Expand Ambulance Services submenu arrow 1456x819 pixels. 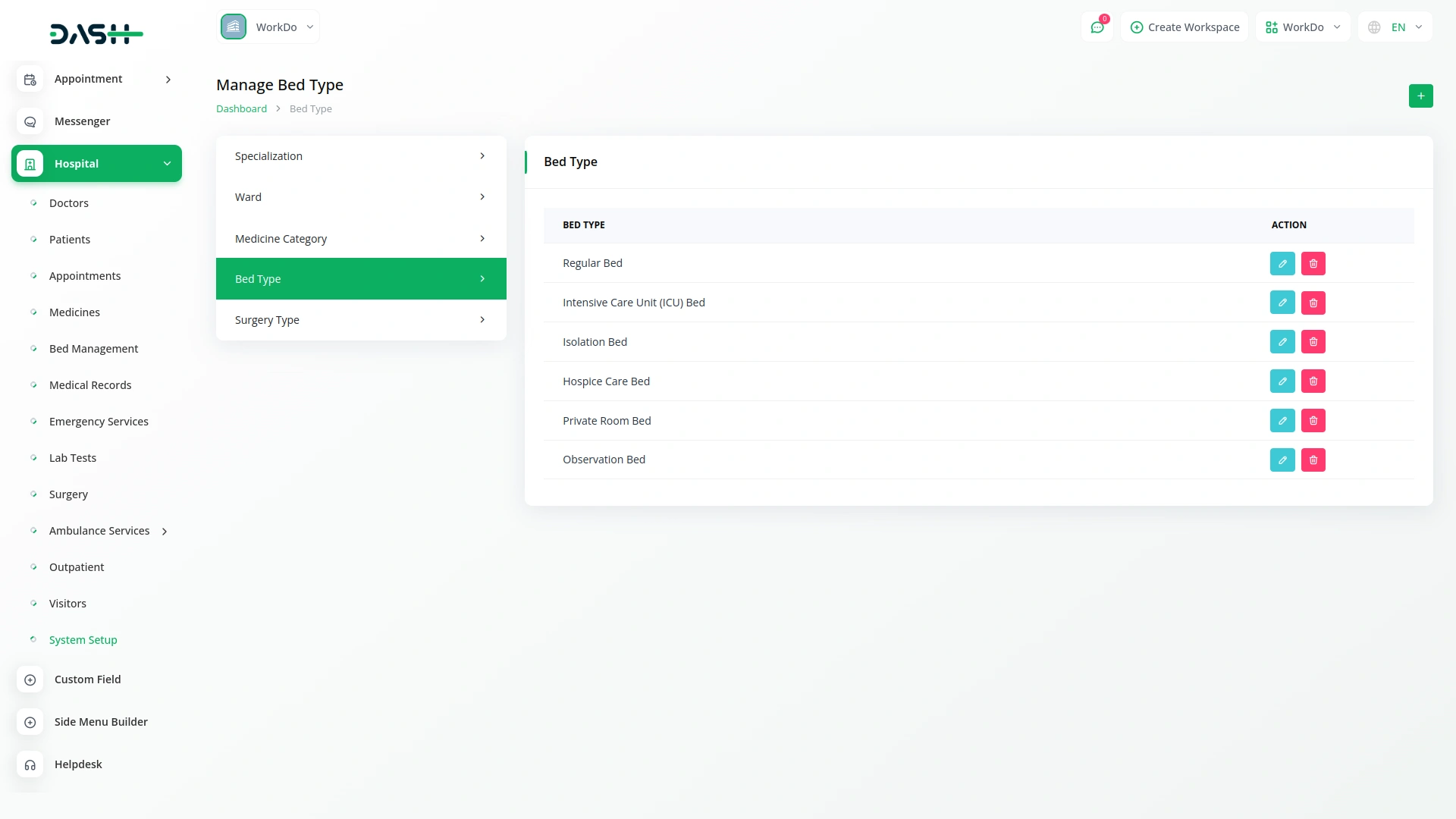click(x=165, y=532)
